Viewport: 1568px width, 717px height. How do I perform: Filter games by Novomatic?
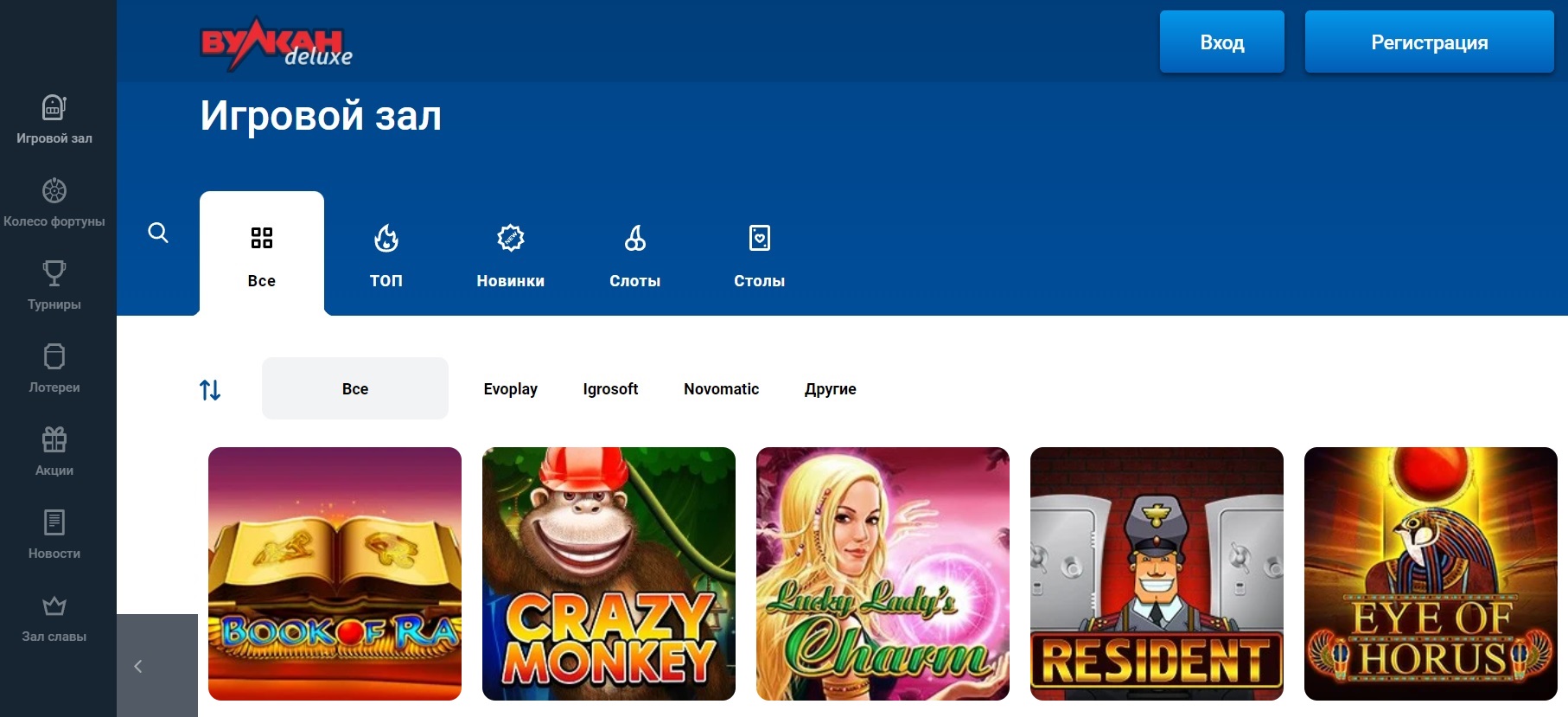[x=722, y=389]
